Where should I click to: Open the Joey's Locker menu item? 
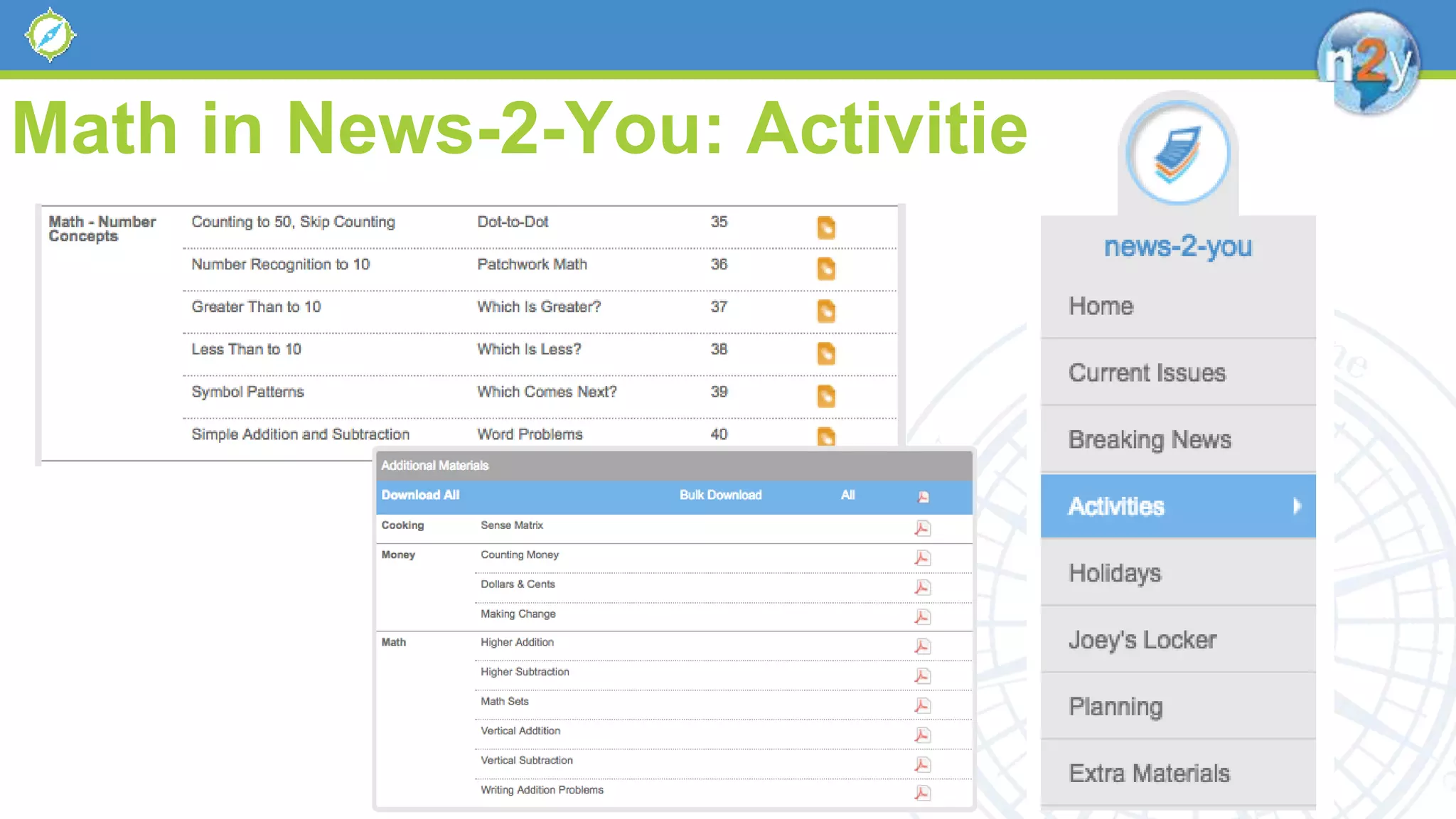point(1178,640)
